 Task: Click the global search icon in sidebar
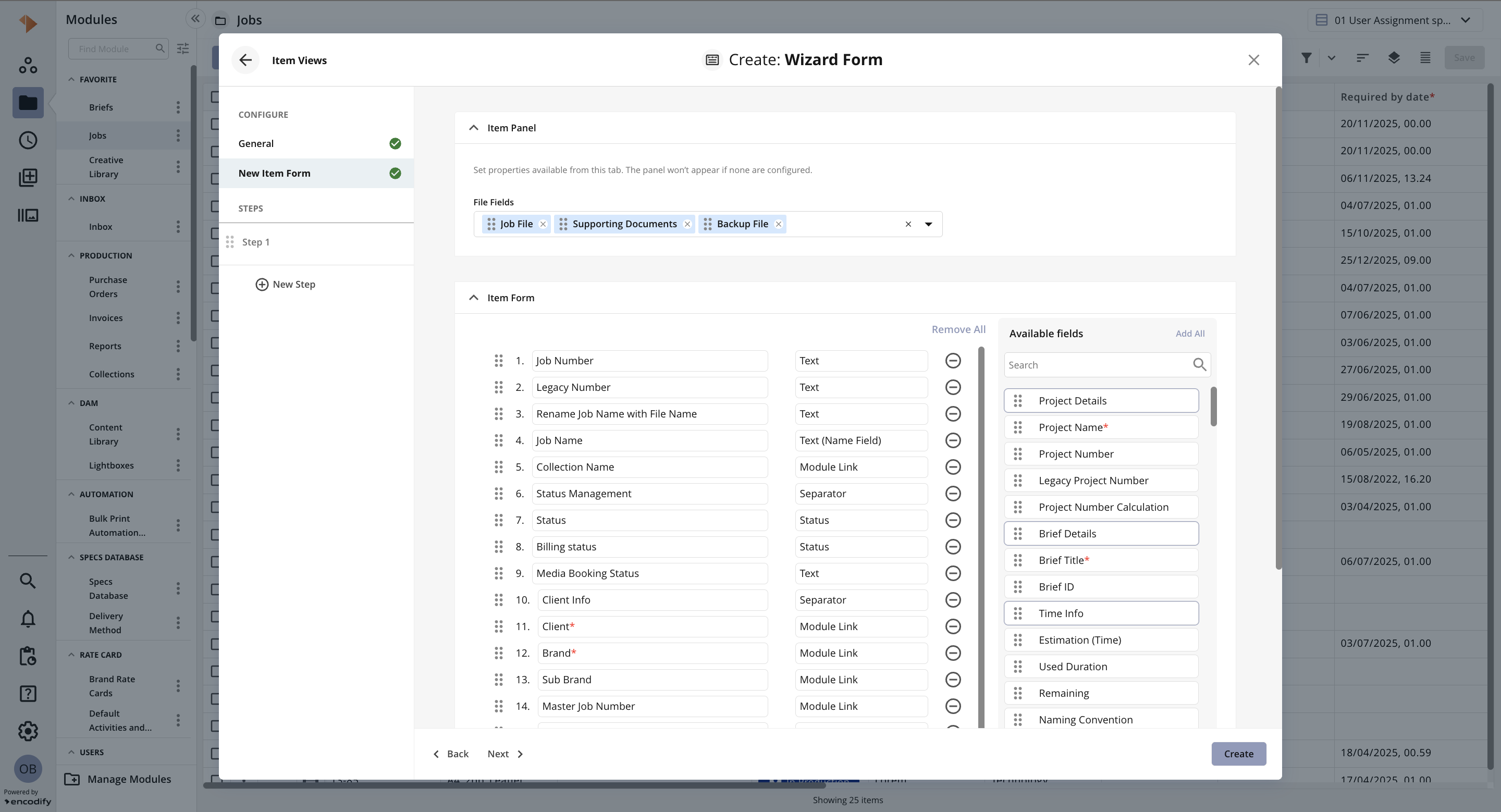point(28,581)
